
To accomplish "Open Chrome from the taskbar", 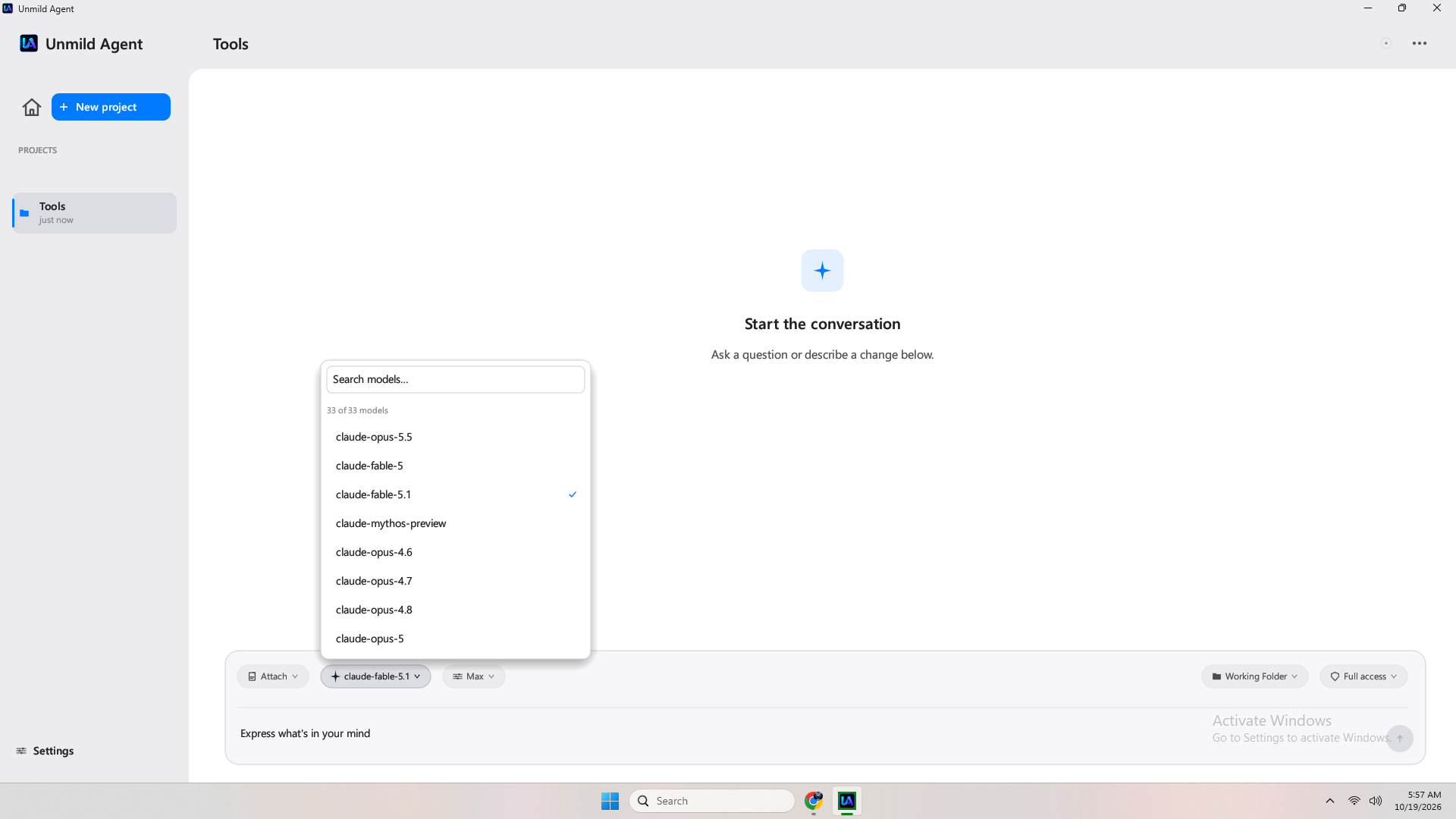I will (x=814, y=801).
